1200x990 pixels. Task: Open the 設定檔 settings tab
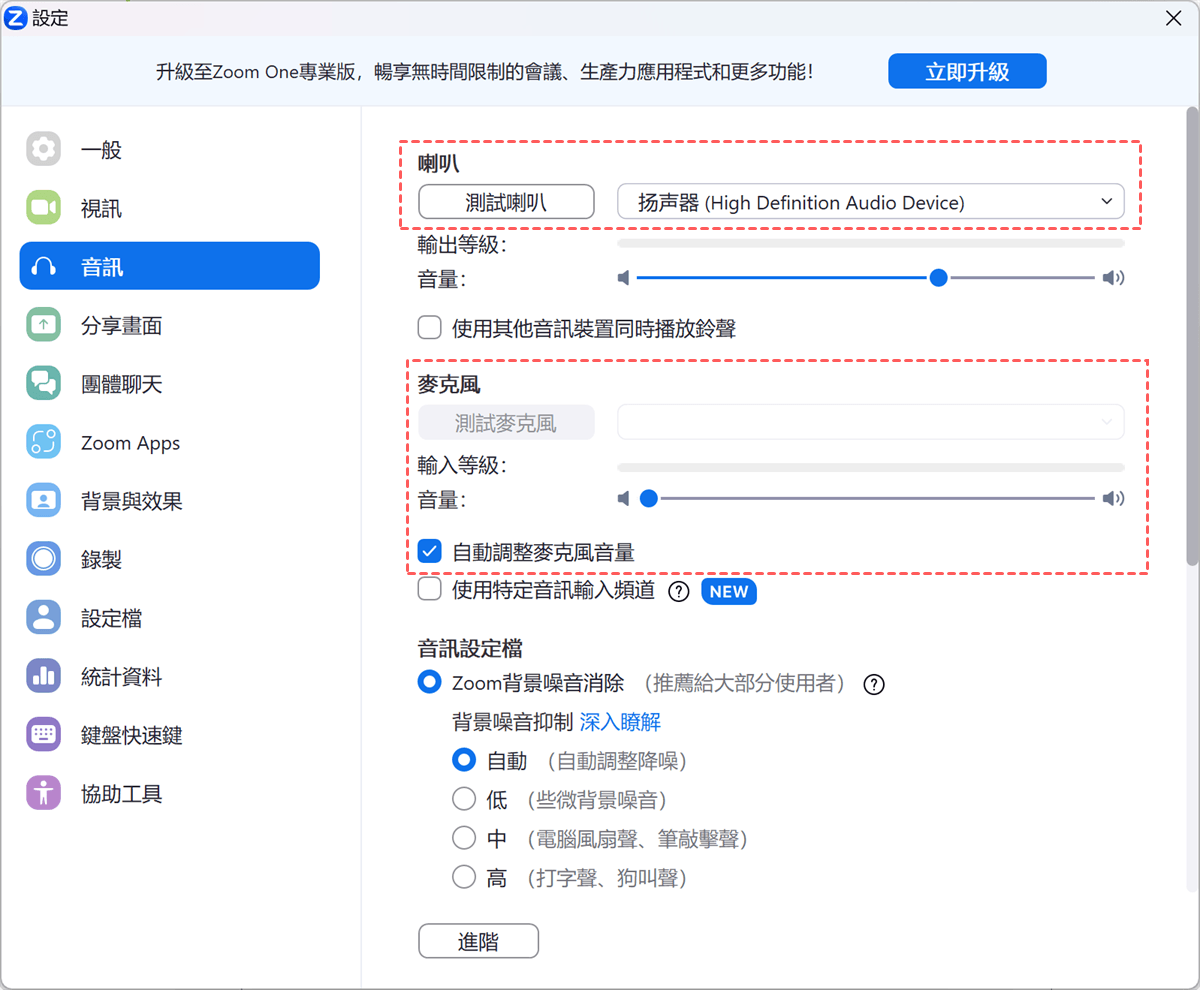pyautogui.click(x=170, y=618)
